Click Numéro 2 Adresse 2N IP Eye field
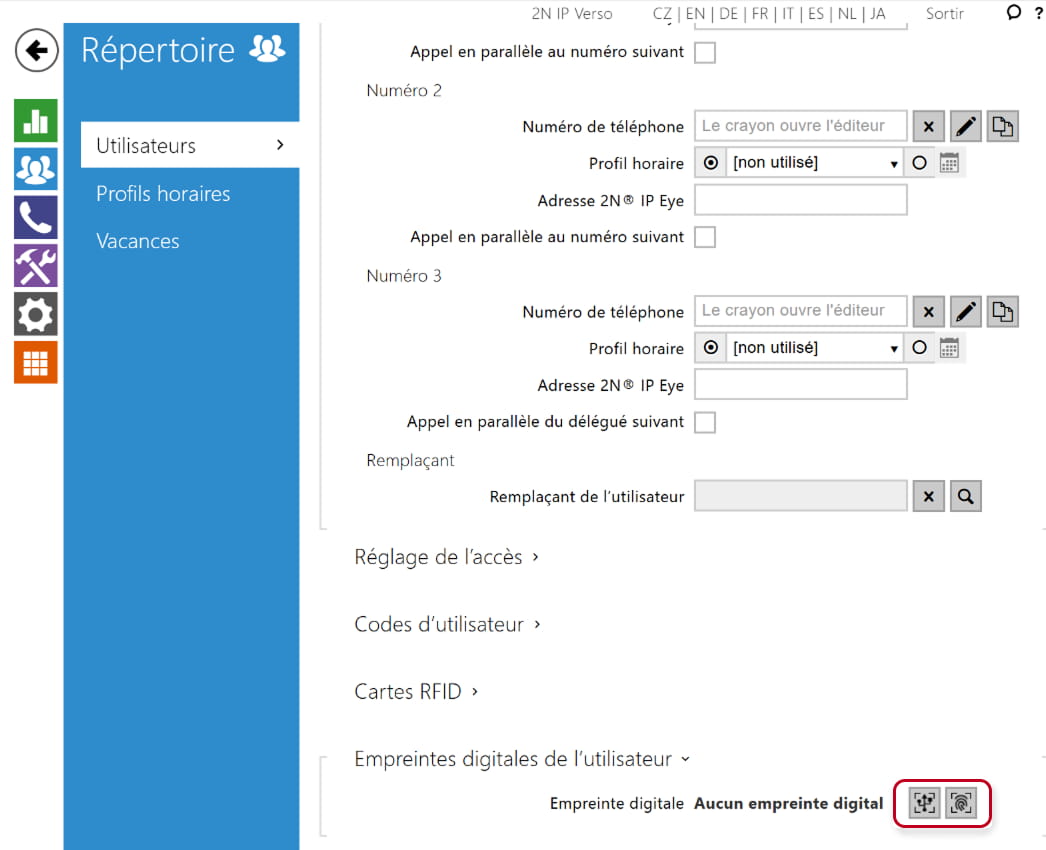 click(801, 200)
